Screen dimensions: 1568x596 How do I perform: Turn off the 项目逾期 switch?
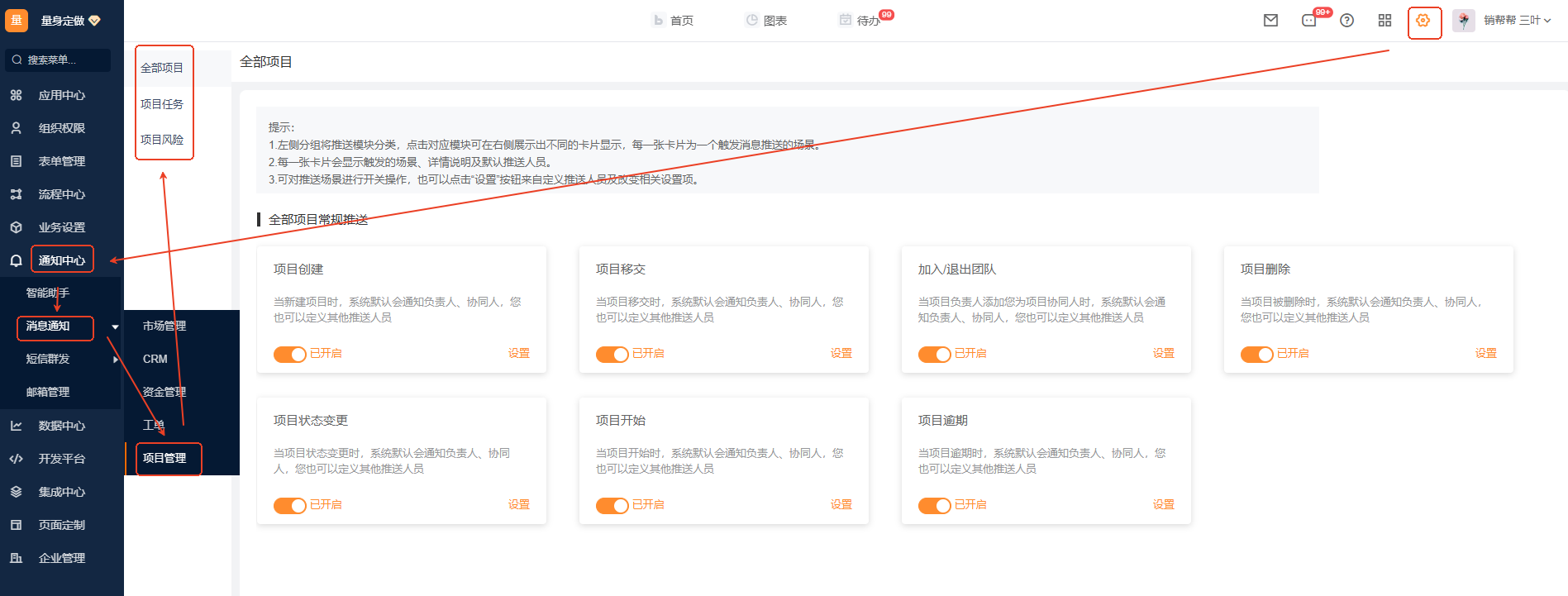point(934,505)
